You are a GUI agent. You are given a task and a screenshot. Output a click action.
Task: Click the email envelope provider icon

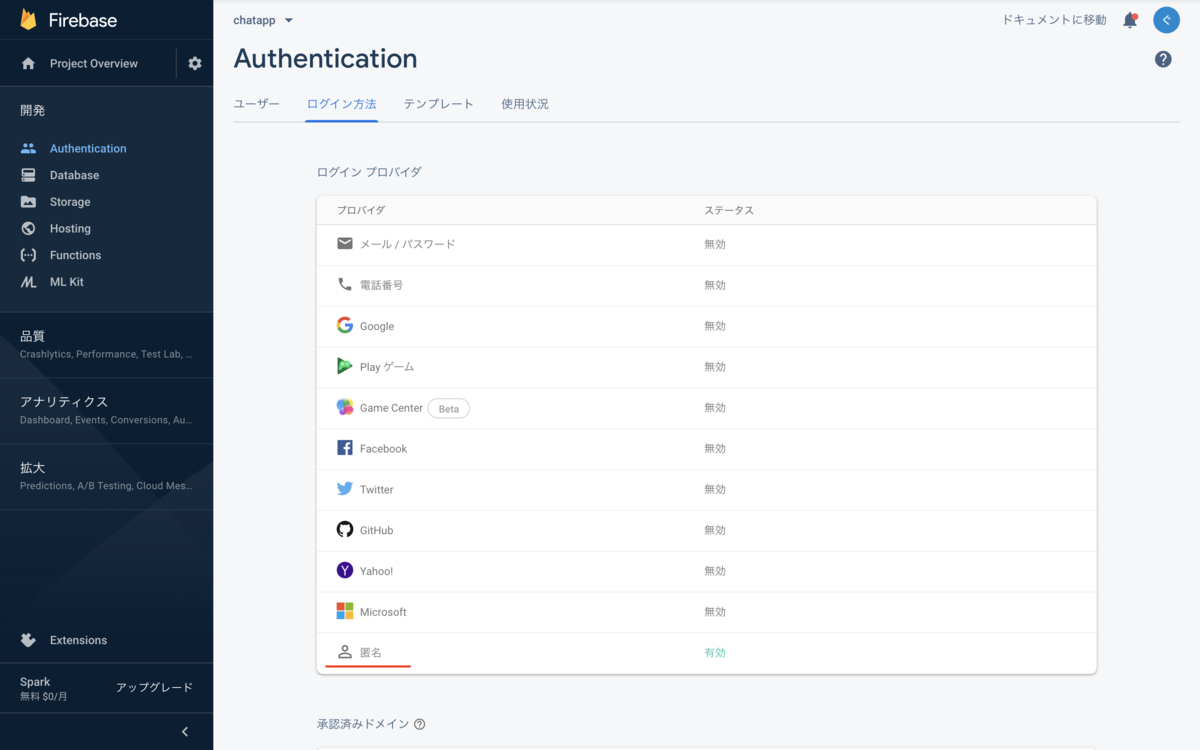[345, 243]
